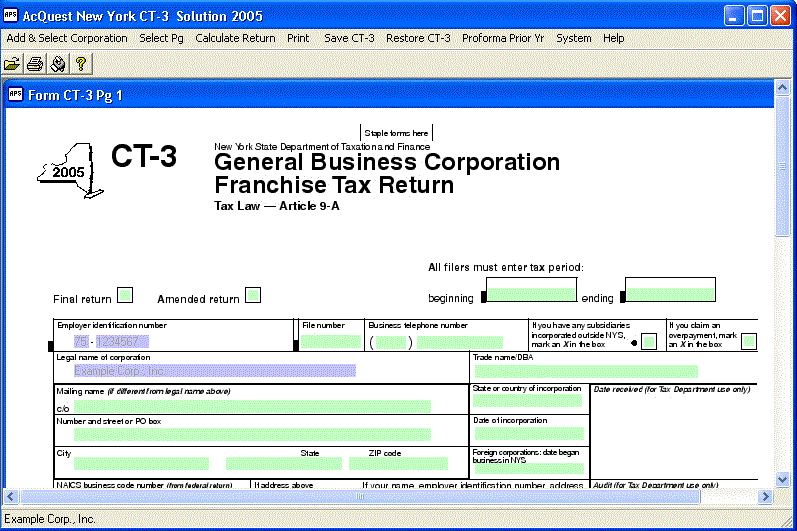Open the Calculate Return menu
Screen dimensions: 797x531
235,38
